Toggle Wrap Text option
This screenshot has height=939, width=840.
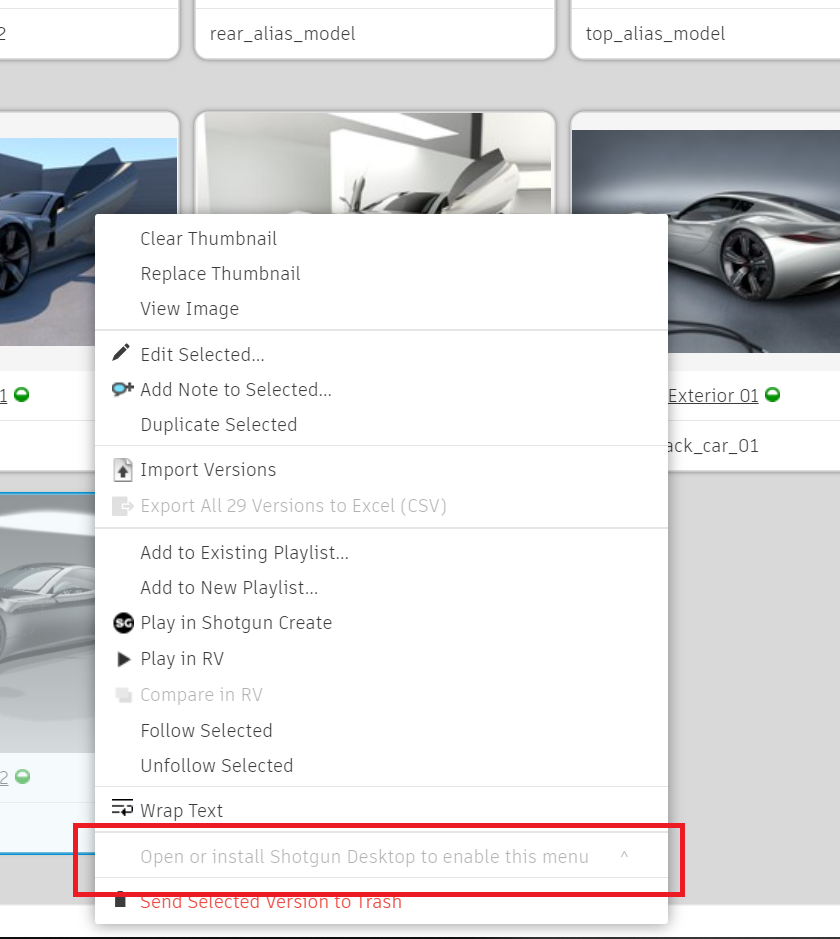coord(181,811)
